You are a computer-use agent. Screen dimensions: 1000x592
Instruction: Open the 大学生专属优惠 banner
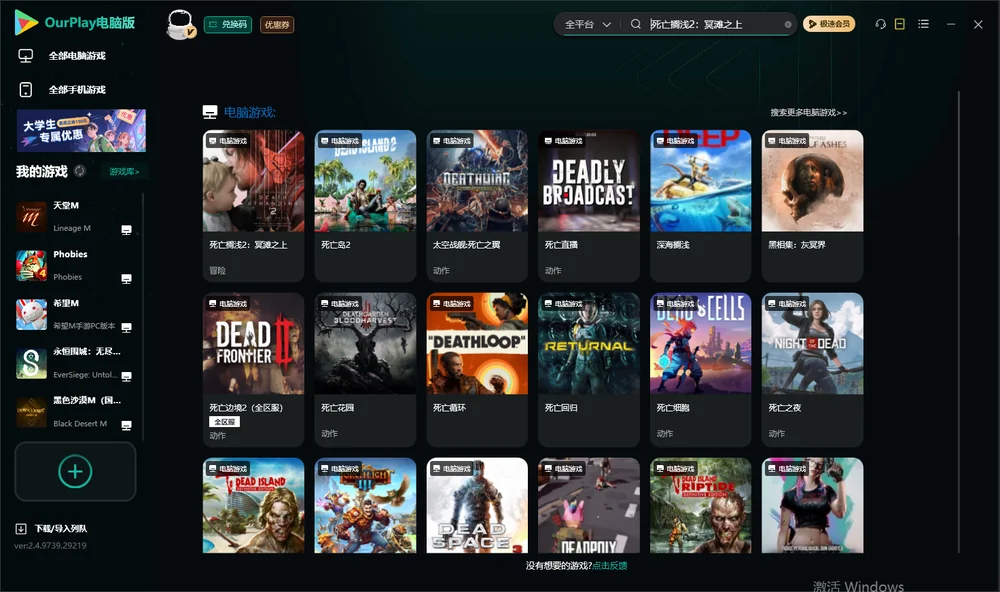tap(81, 131)
